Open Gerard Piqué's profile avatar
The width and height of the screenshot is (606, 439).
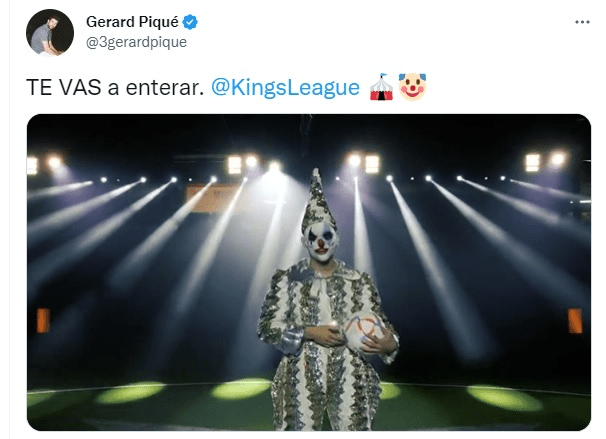pos(49,32)
